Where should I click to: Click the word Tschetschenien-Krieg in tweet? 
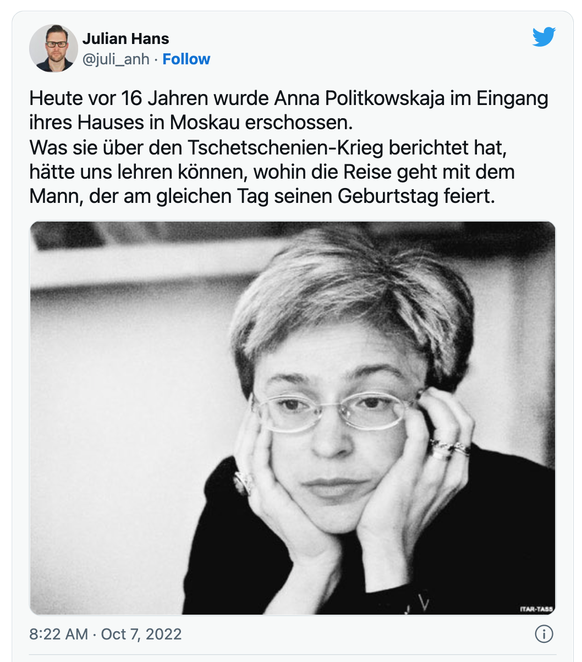(x=285, y=148)
